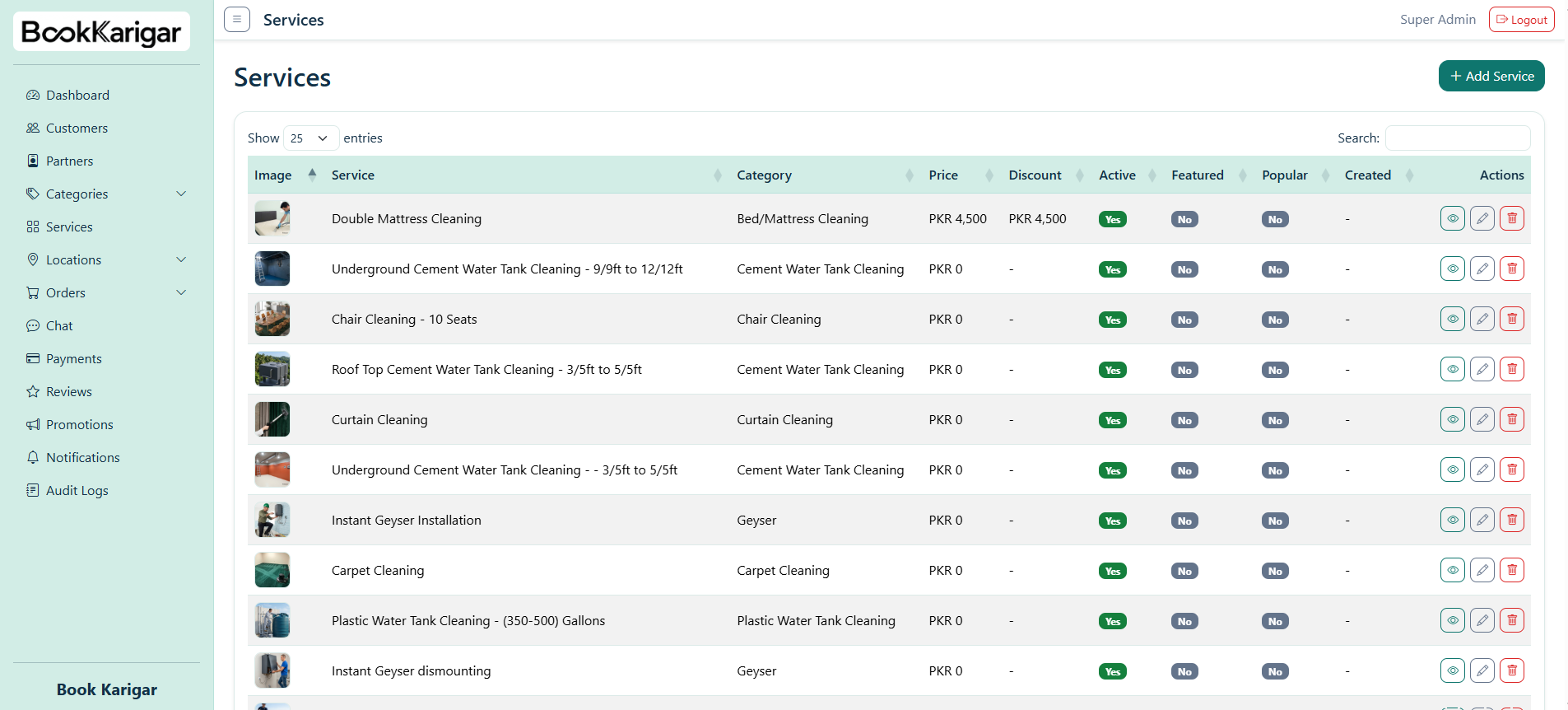Edit the Plastic Water Tank Cleaning service
The width and height of the screenshot is (1568, 710).
click(1482, 620)
